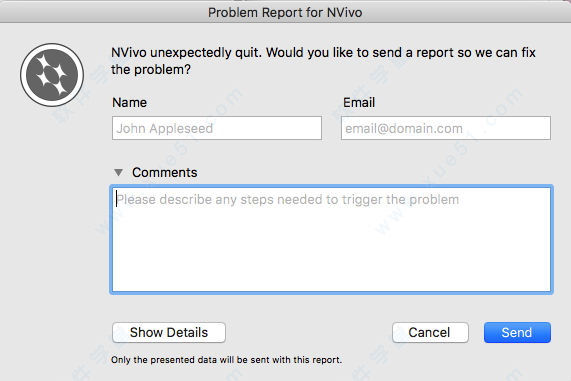Place cursor in the Comments text area
Viewport: 571px width, 381px height.
click(331, 240)
